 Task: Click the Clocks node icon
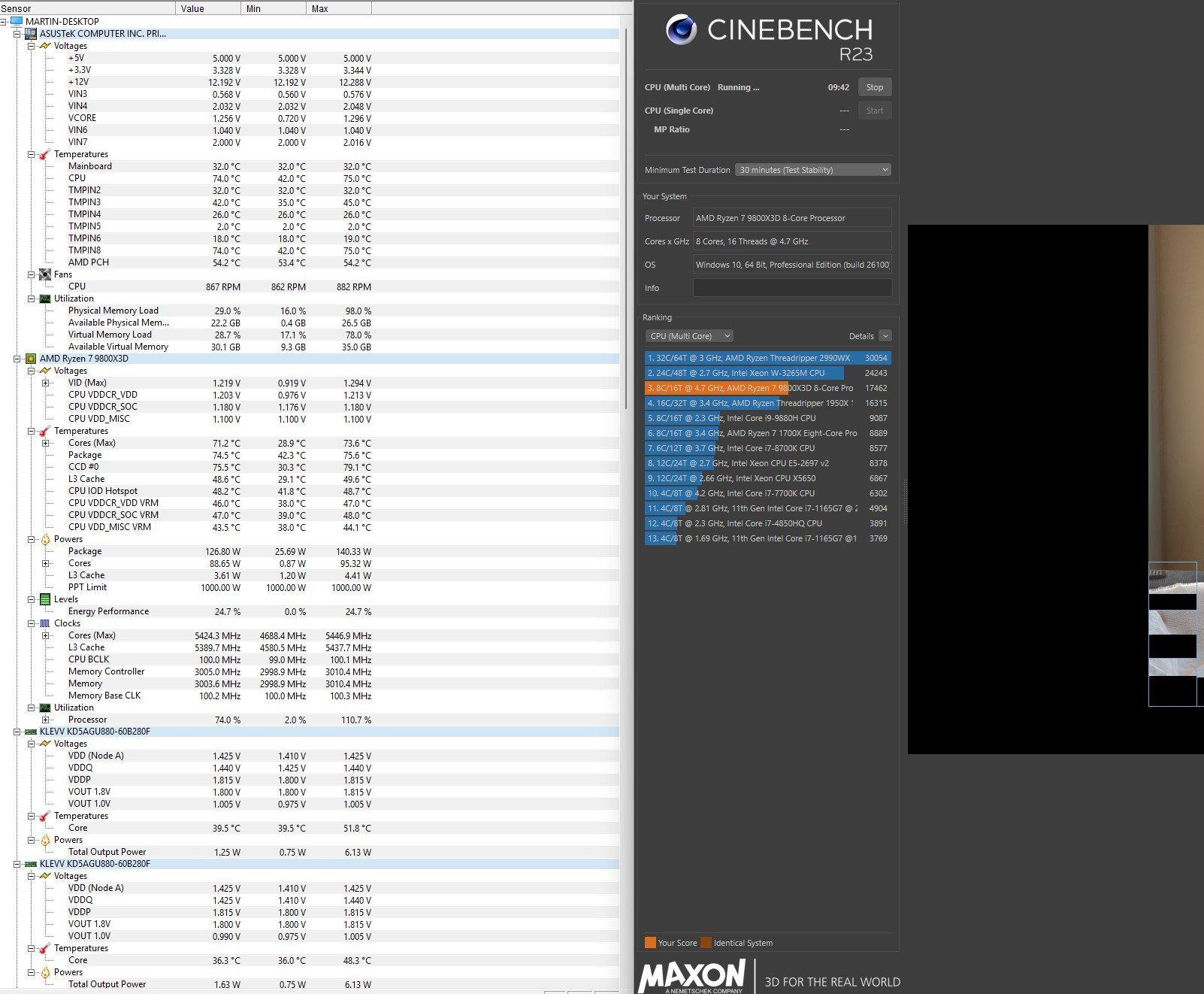(x=45, y=623)
